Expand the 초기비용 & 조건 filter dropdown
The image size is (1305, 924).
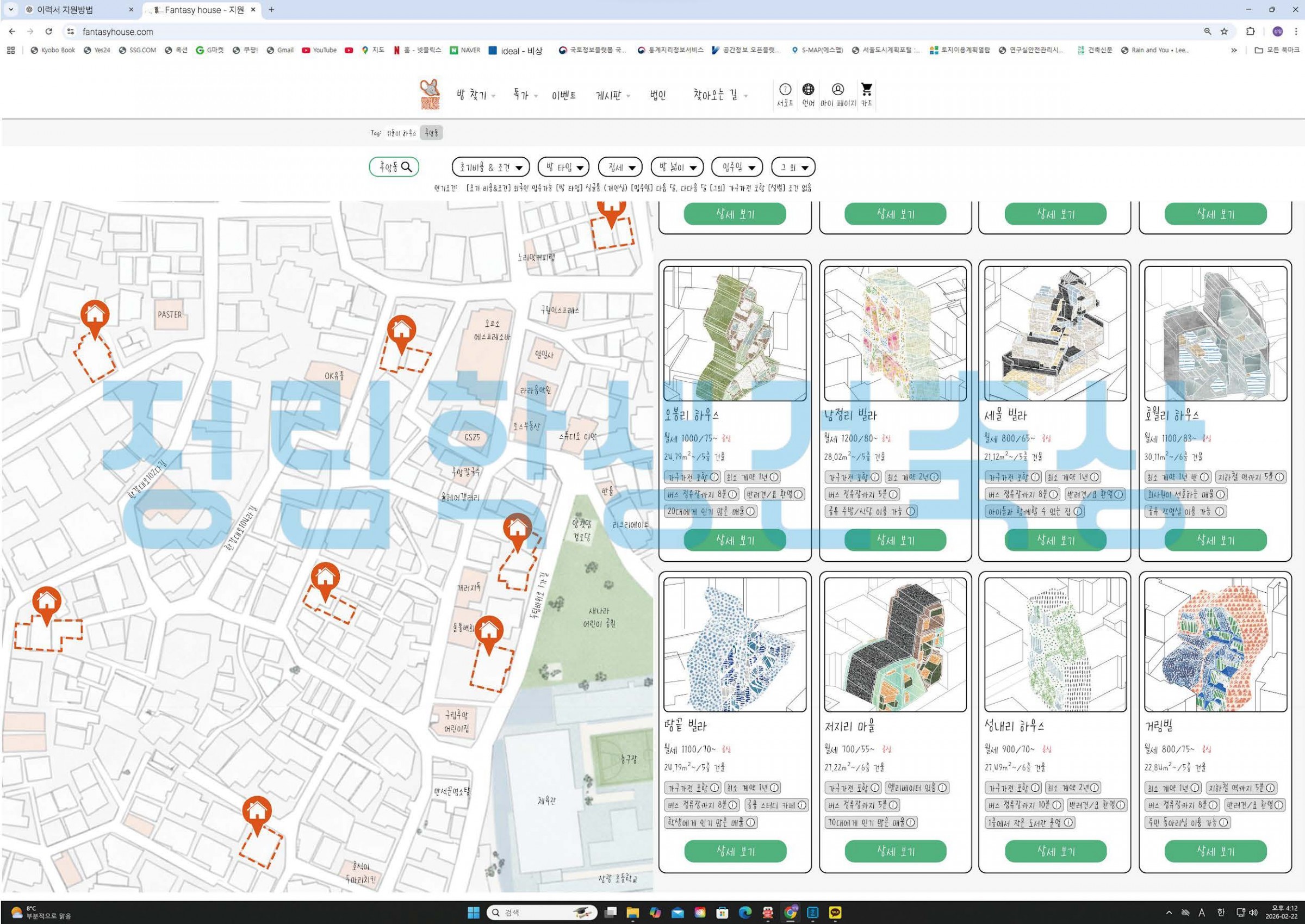[490, 168]
